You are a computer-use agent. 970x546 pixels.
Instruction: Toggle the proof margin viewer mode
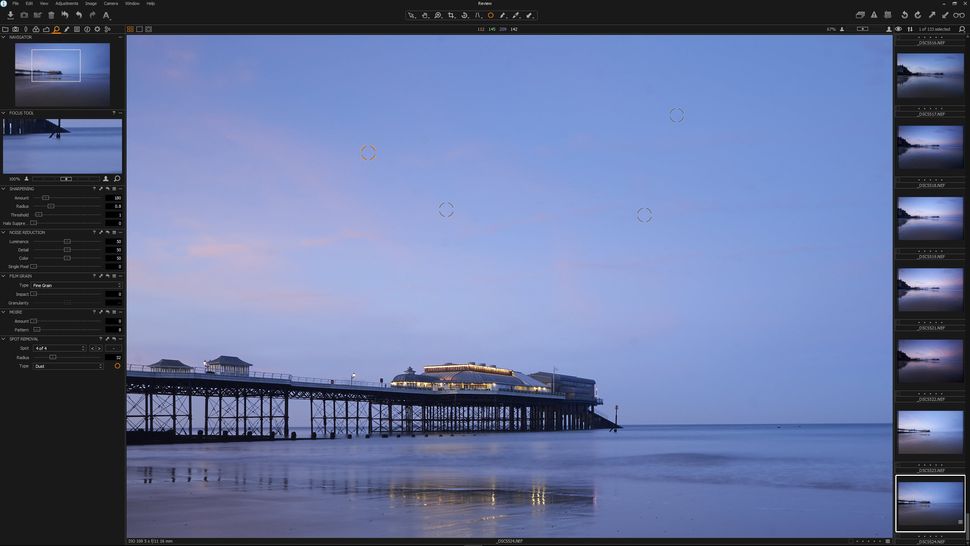coord(148,29)
